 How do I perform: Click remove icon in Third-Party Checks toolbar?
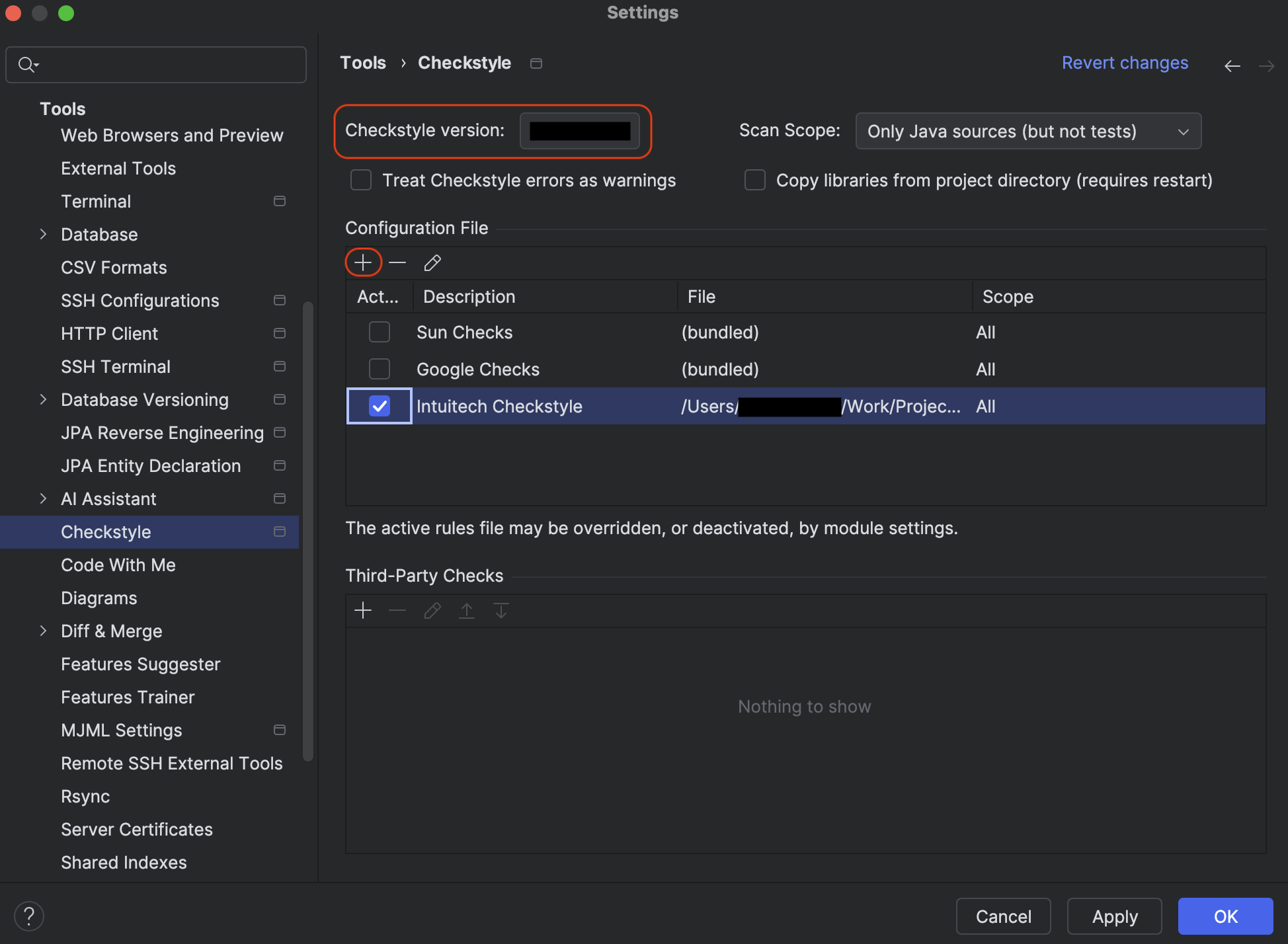point(397,610)
